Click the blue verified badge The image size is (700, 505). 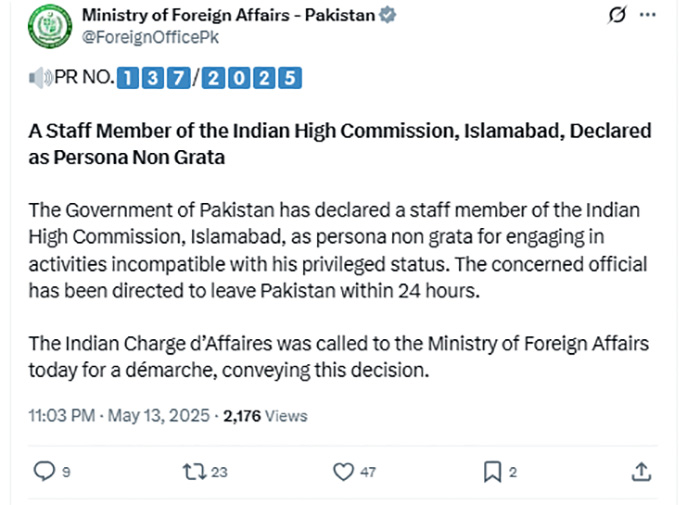pos(389,16)
